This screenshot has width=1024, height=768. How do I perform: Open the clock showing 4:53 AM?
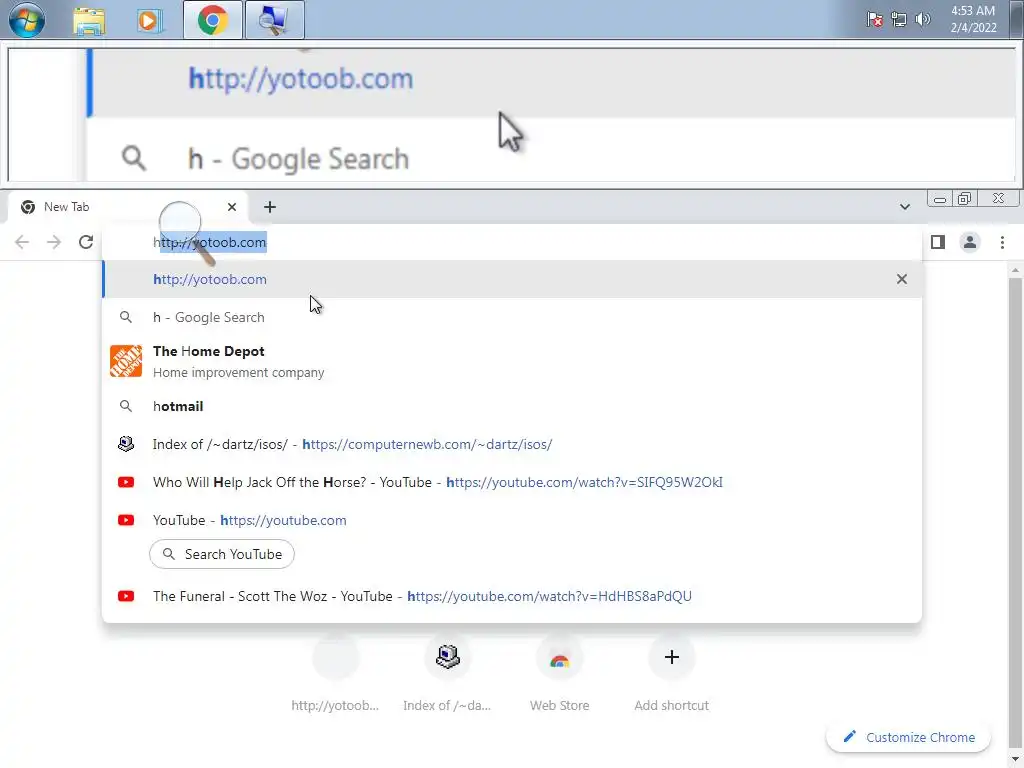(973, 20)
